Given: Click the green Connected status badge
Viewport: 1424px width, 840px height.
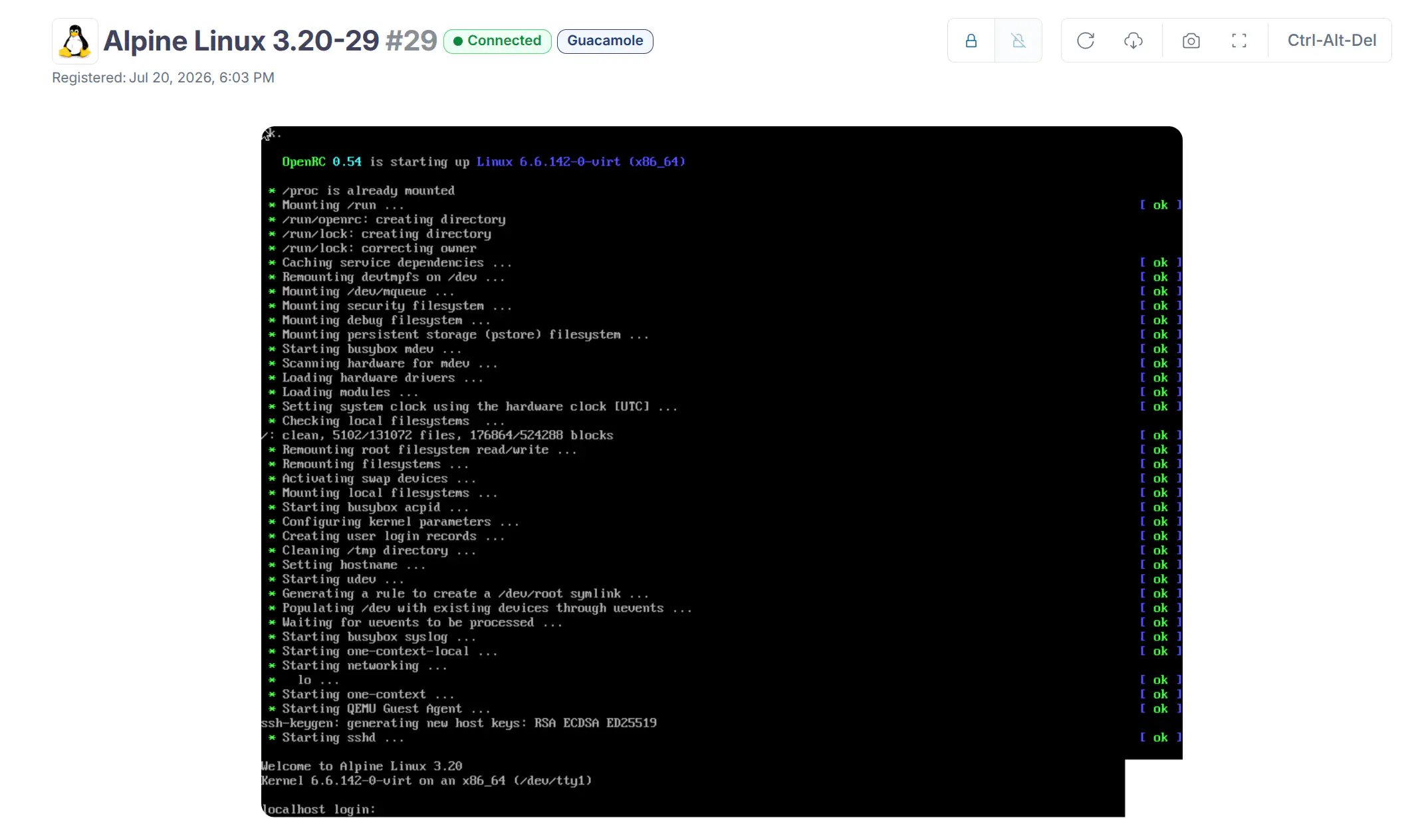Looking at the screenshot, I should point(497,41).
